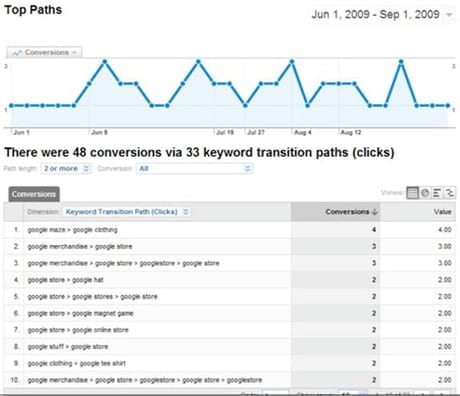460x396 pixels.
Task: Switch to the data table view icon
Action: (x=412, y=193)
